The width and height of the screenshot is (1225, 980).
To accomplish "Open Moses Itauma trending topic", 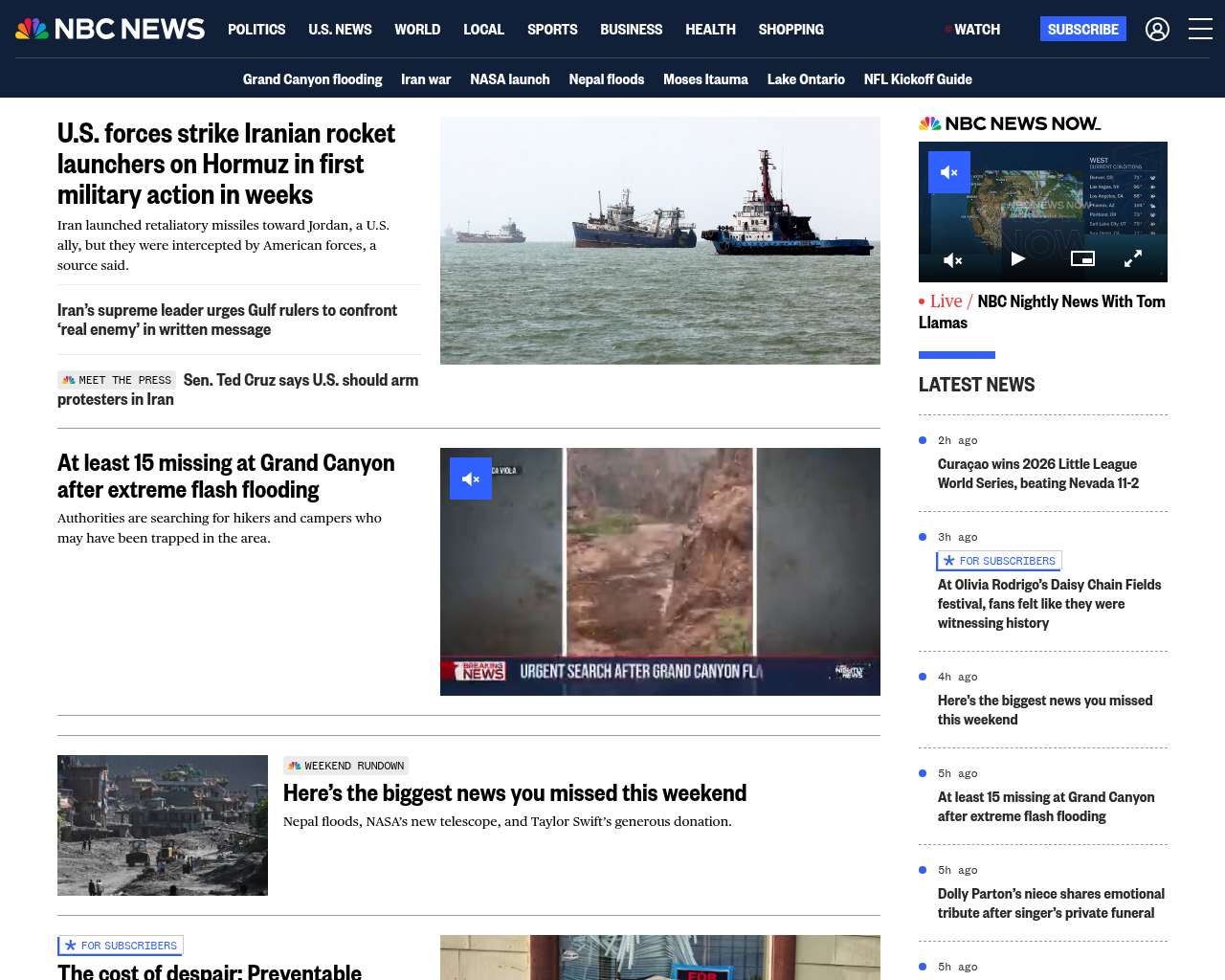I will tap(705, 79).
